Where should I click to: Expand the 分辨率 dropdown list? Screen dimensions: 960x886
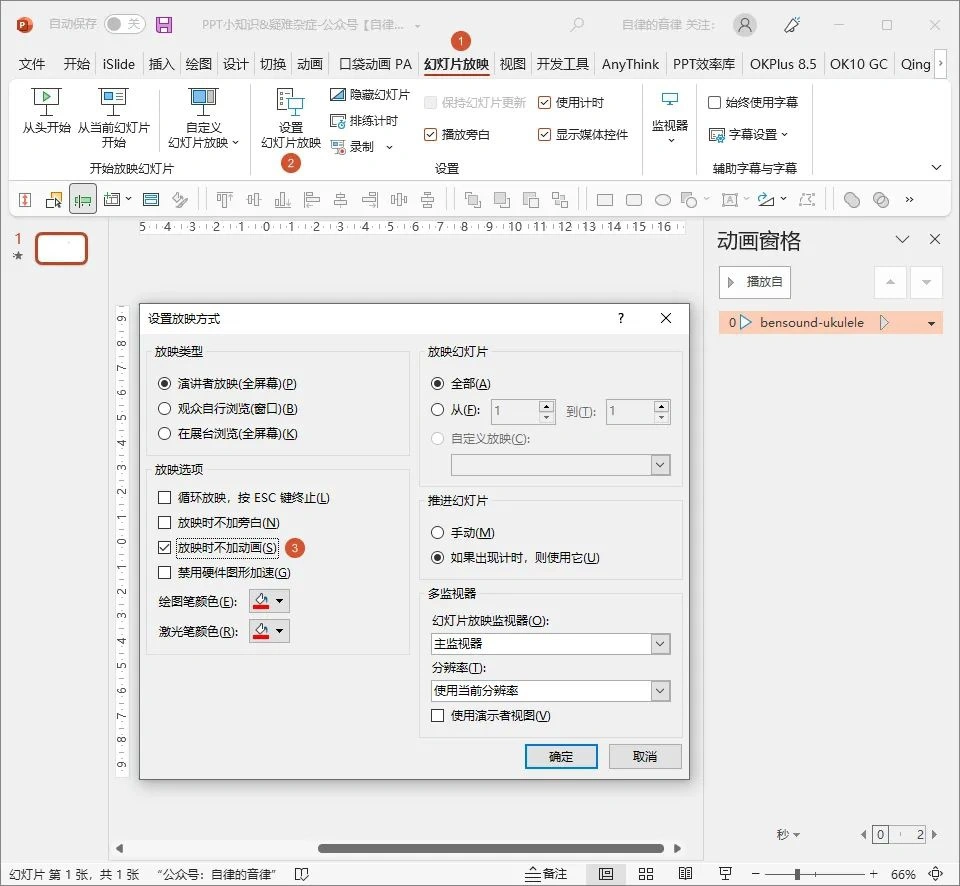point(661,691)
